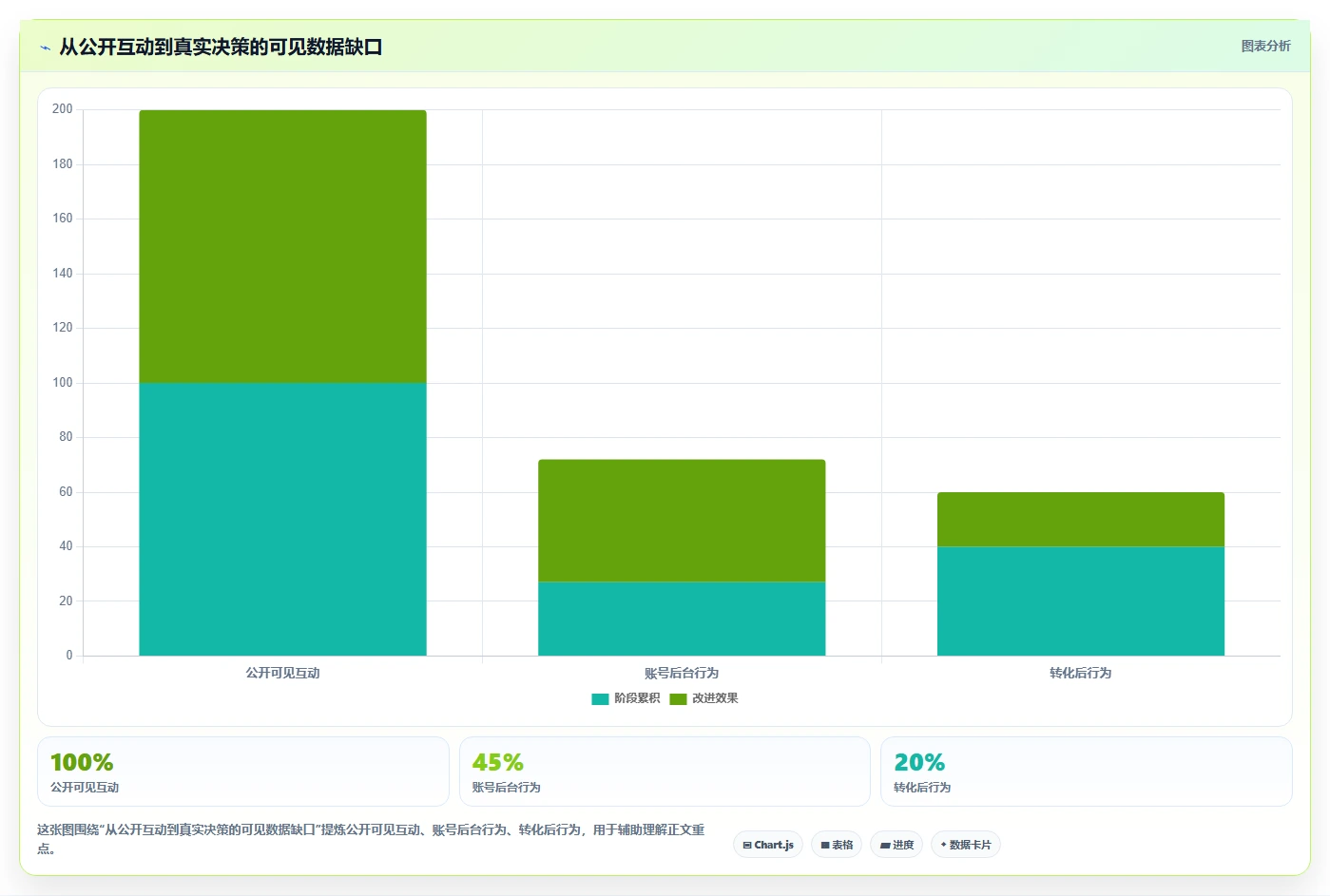Click the 数据卡片 chip
The width and height of the screenshot is (1330, 896).
(966, 845)
